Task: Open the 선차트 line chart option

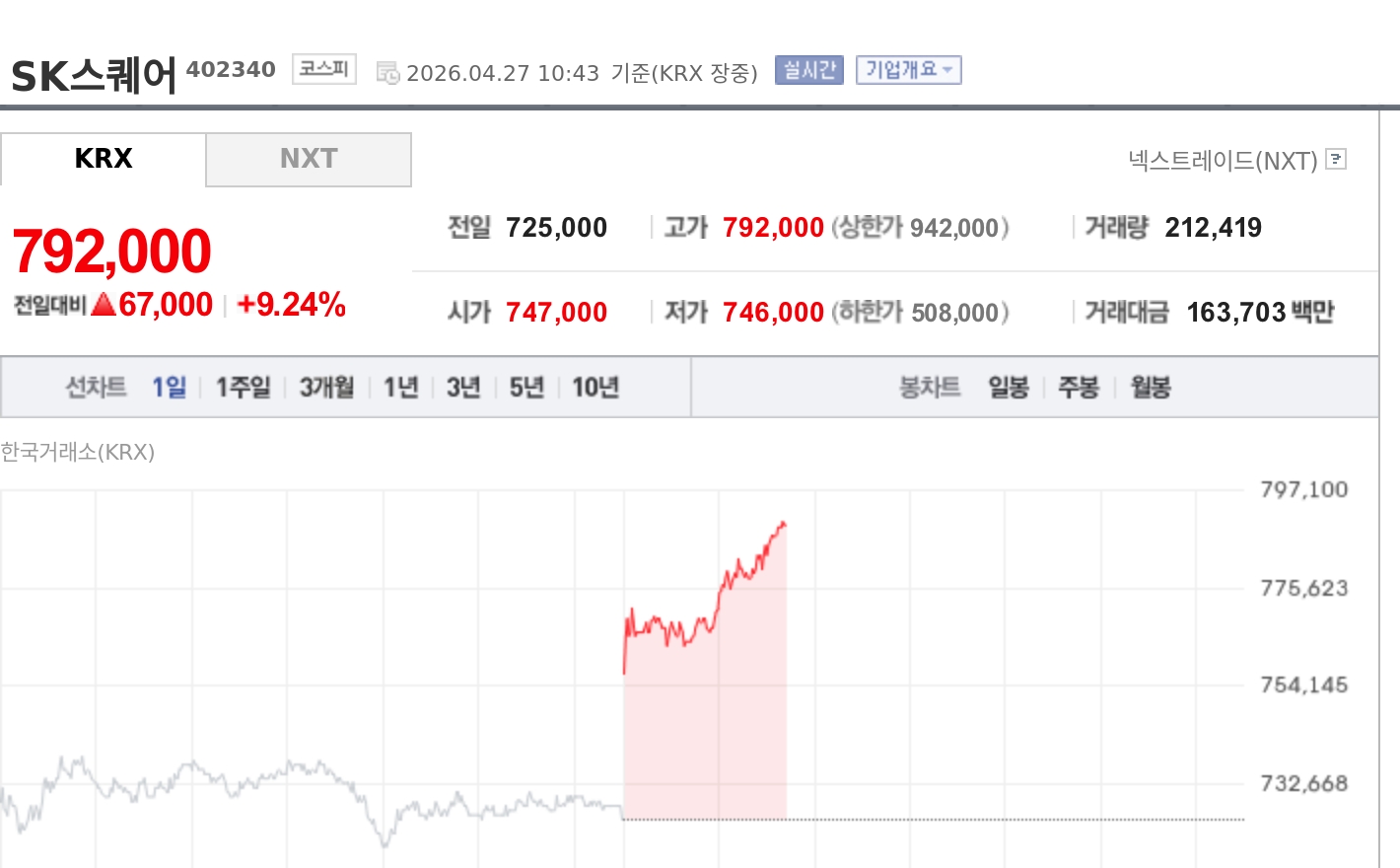Action: coord(96,387)
